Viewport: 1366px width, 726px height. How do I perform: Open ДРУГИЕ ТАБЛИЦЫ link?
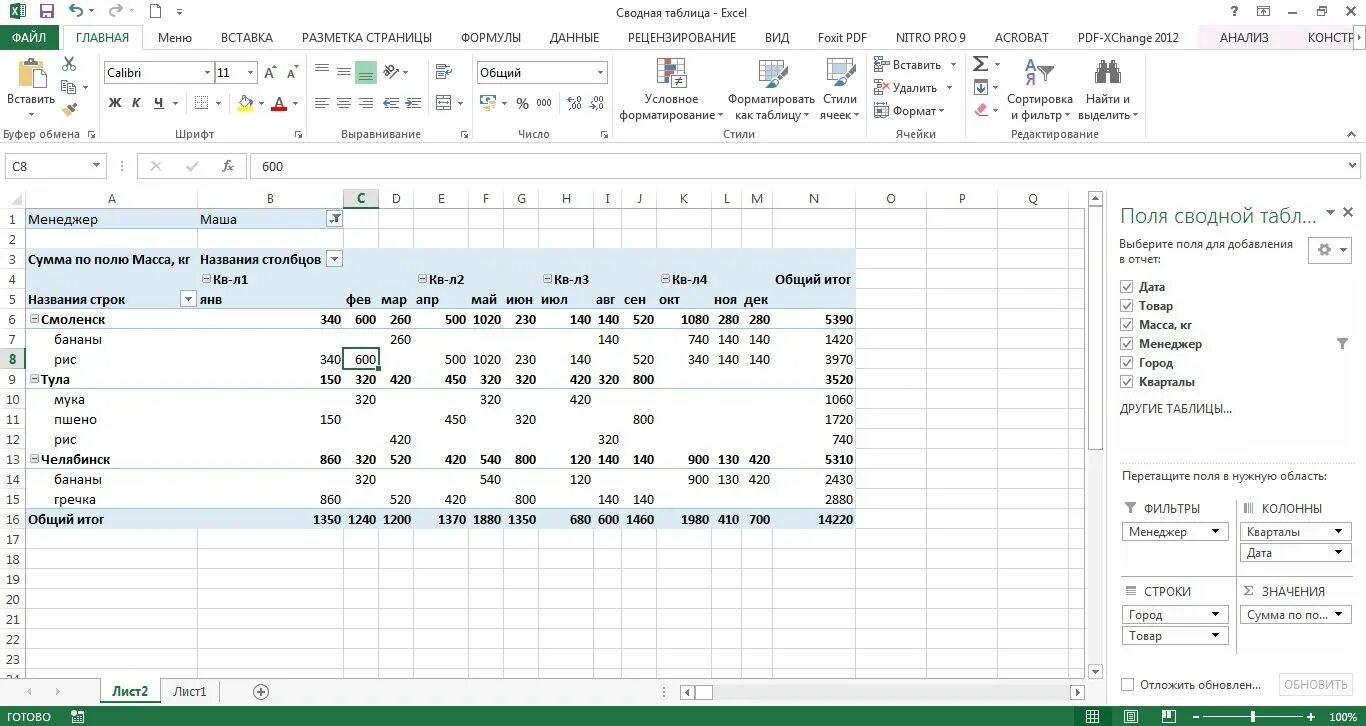[x=1176, y=408]
